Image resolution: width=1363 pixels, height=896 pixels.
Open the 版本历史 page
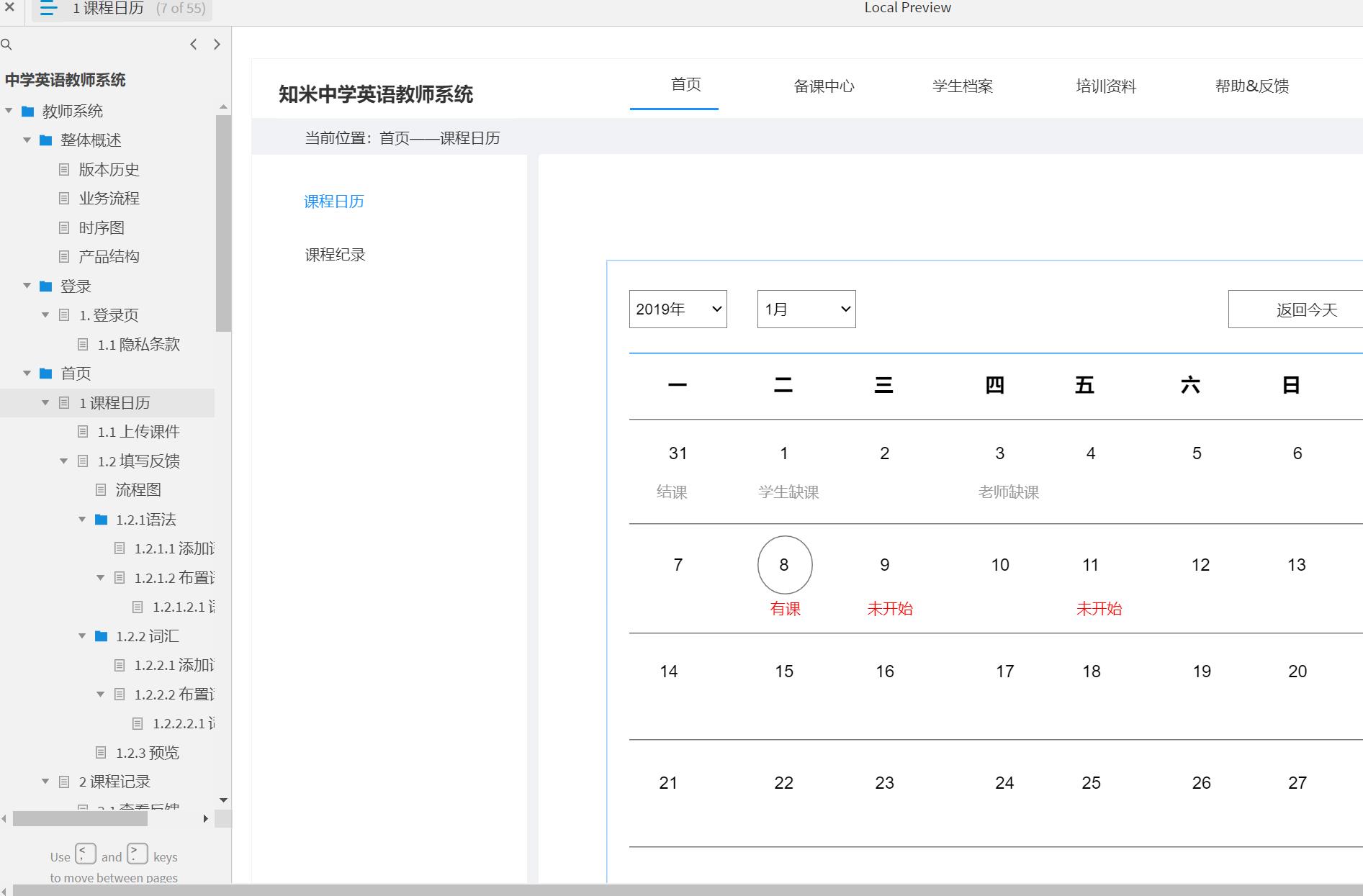(109, 170)
